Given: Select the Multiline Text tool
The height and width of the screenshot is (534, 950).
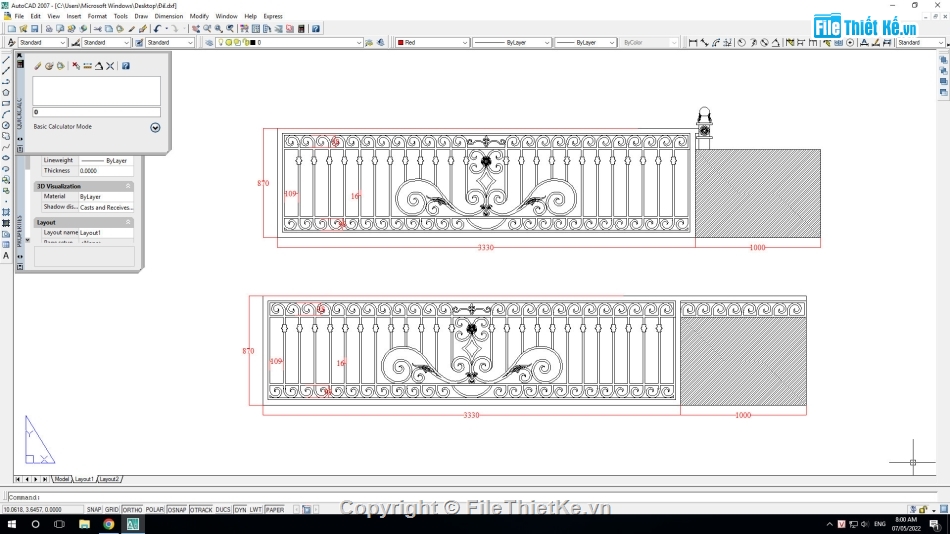Looking at the screenshot, I should click(x=6, y=256).
